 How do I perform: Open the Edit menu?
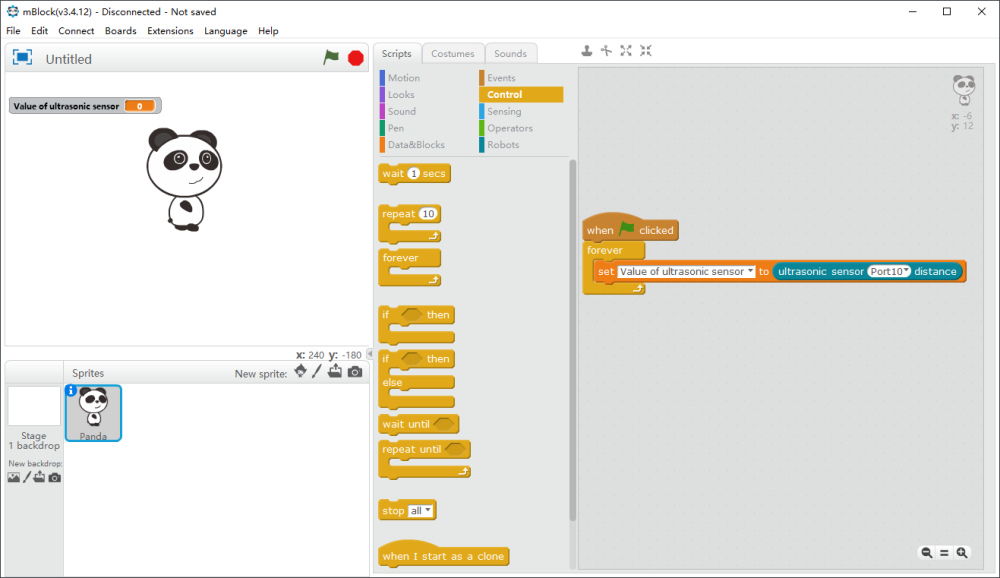click(40, 31)
